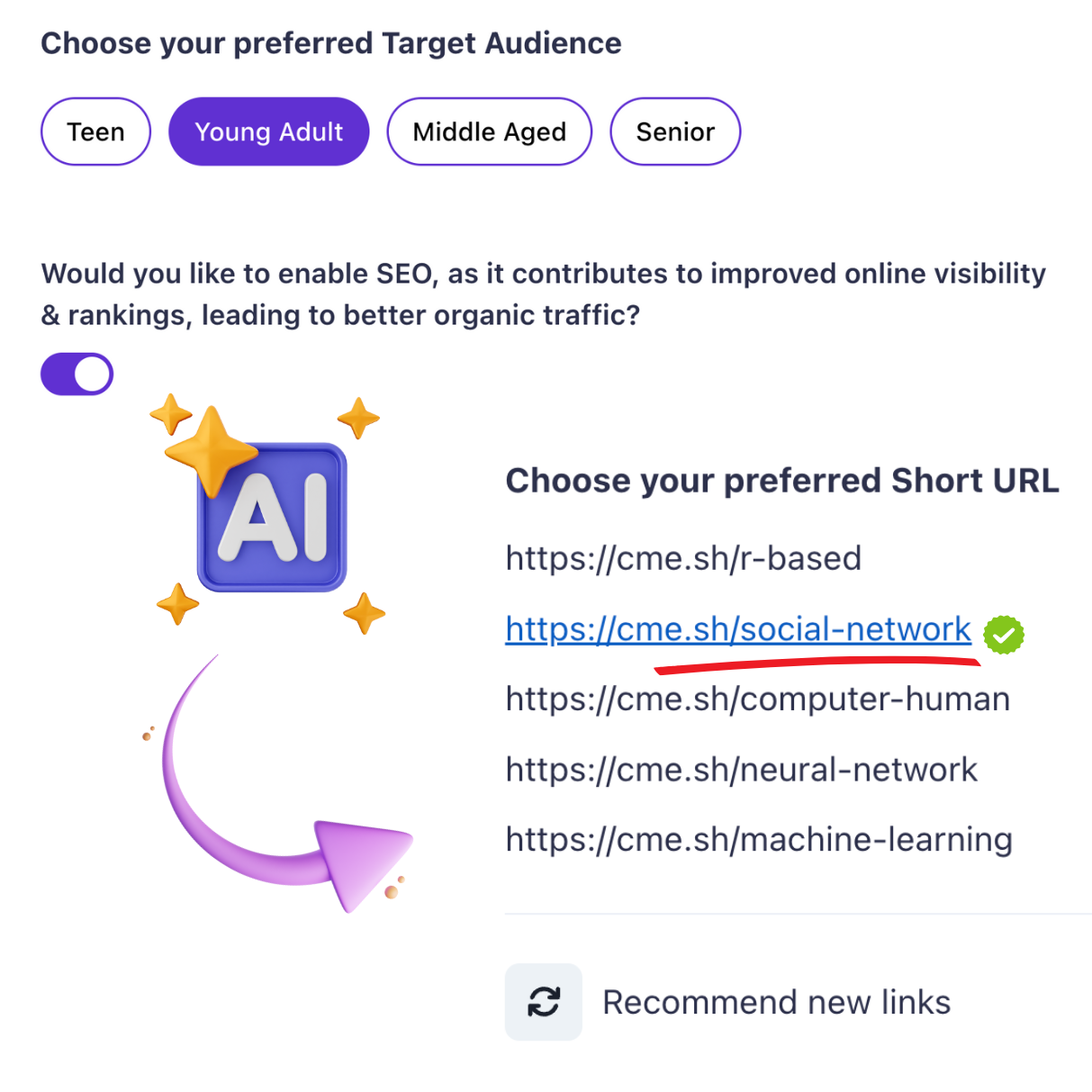The width and height of the screenshot is (1092, 1092).
Task: Pick the neural-network short URL
Action: [x=741, y=770]
